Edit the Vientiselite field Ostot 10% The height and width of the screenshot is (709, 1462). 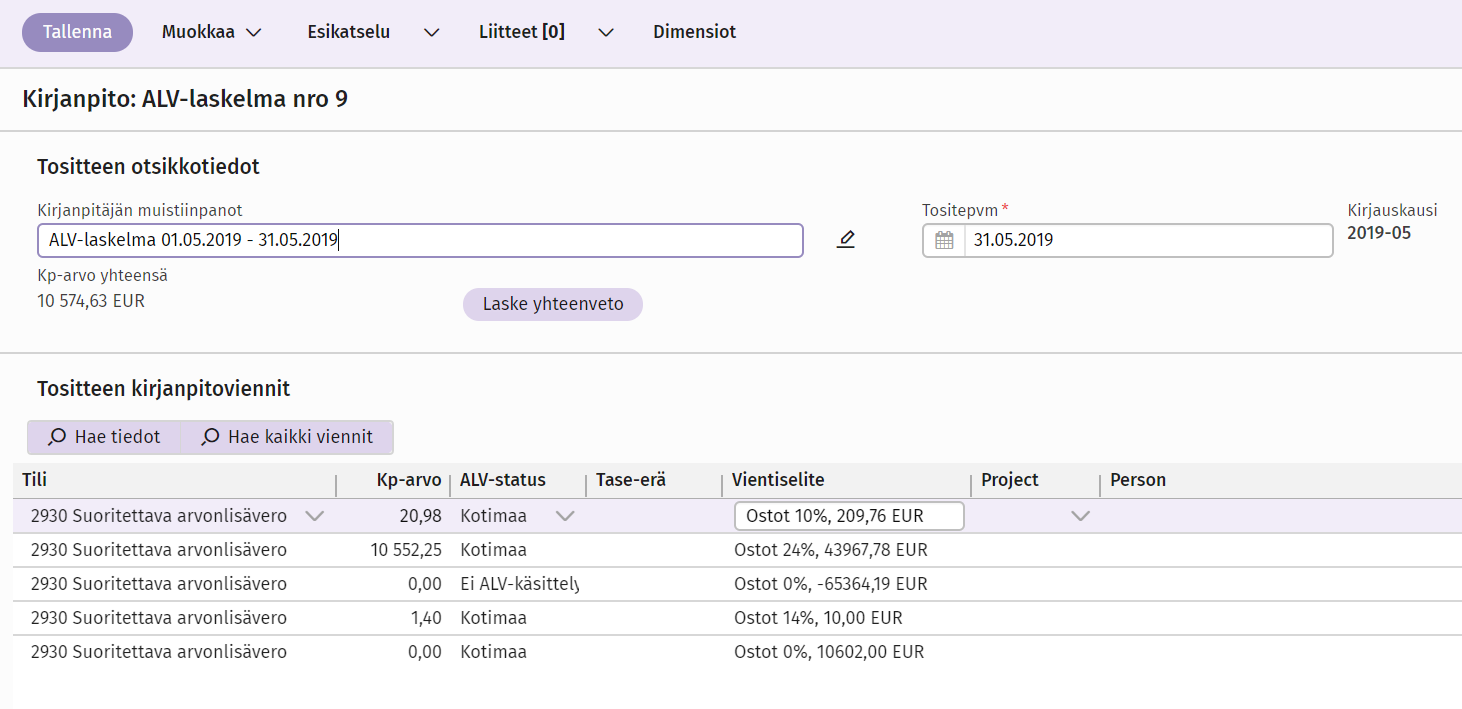[848, 516]
